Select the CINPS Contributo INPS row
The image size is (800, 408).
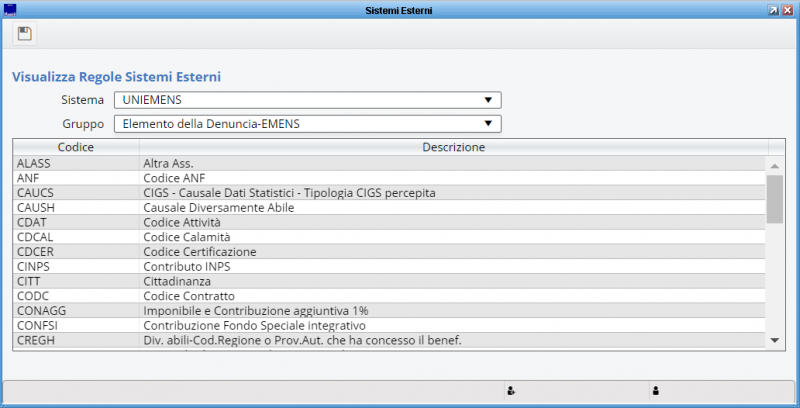coord(389,267)
